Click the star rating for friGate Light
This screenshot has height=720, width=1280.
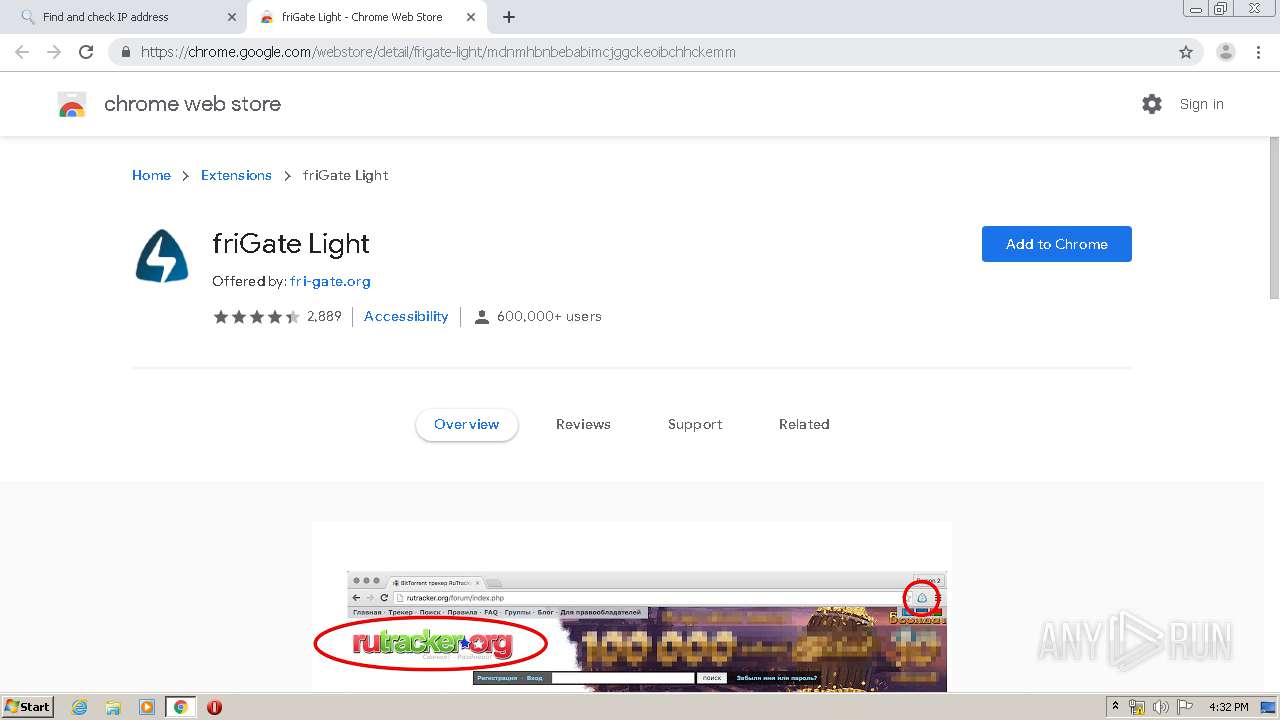click(256, 317)
